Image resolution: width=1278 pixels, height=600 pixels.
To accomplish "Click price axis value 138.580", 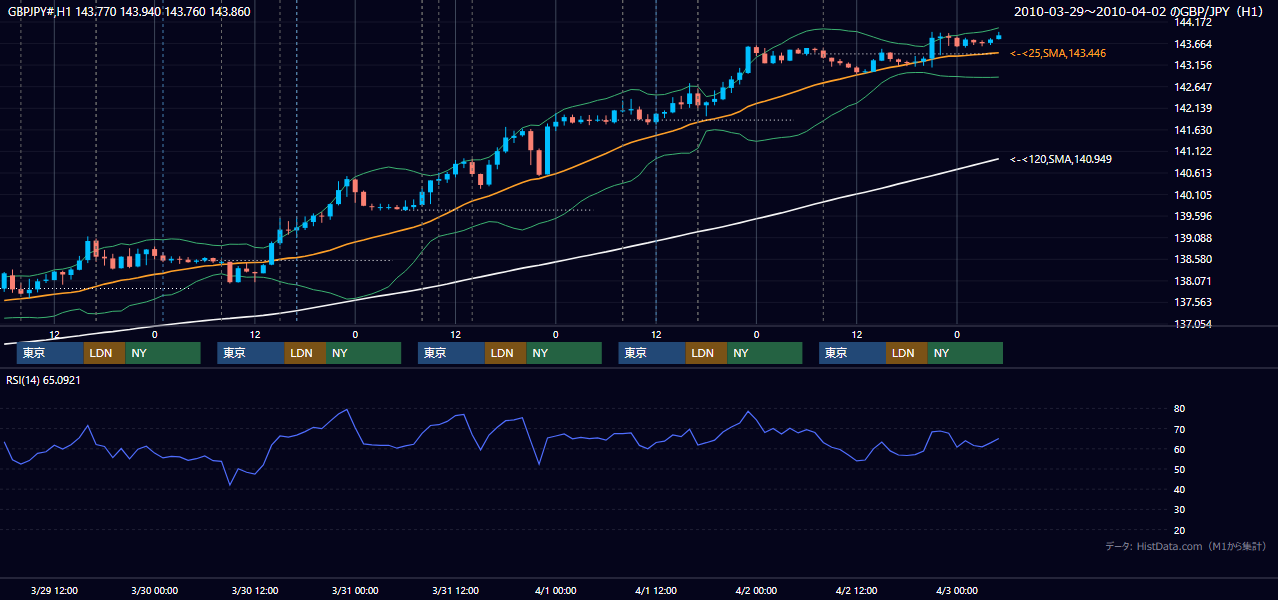I will click(x=1195, y=259).
